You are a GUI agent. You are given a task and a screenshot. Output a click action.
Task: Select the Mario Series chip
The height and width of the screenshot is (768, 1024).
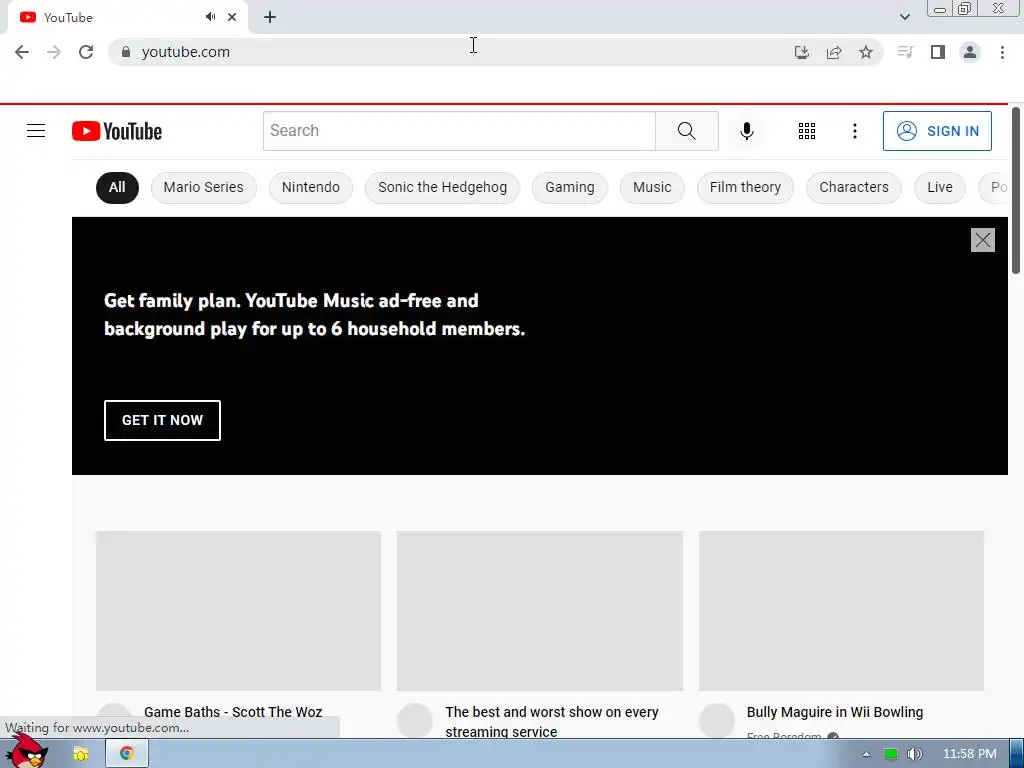[204, 187]
